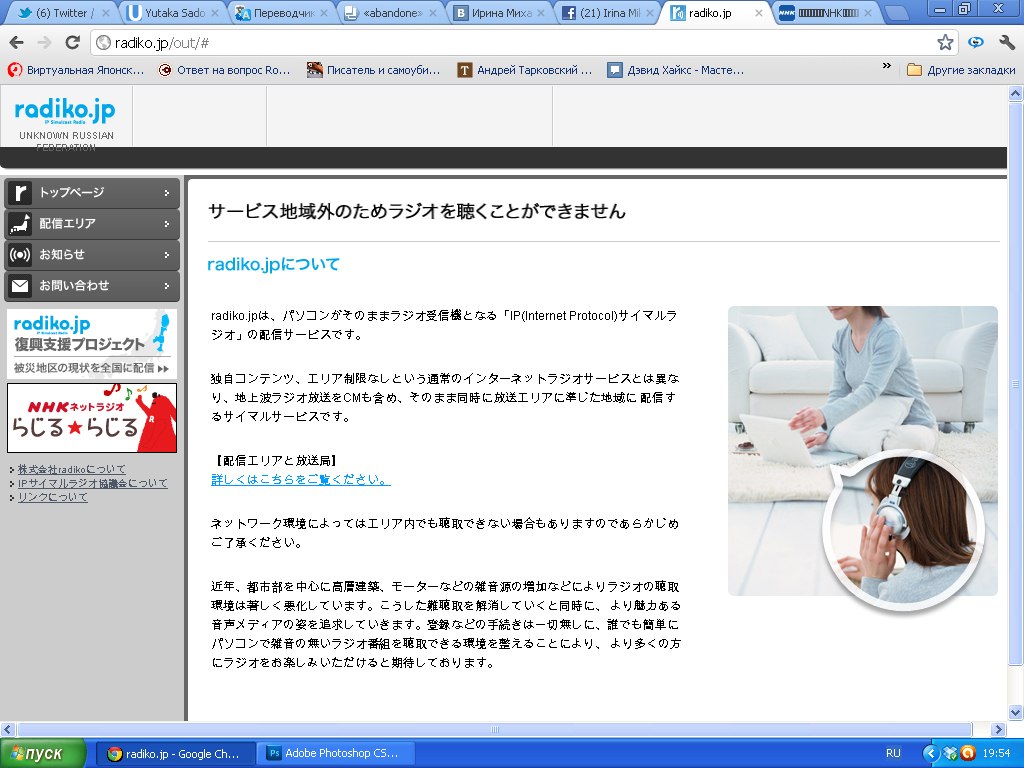Open the Виртуальная Японск… bookmark

[76, 70]
